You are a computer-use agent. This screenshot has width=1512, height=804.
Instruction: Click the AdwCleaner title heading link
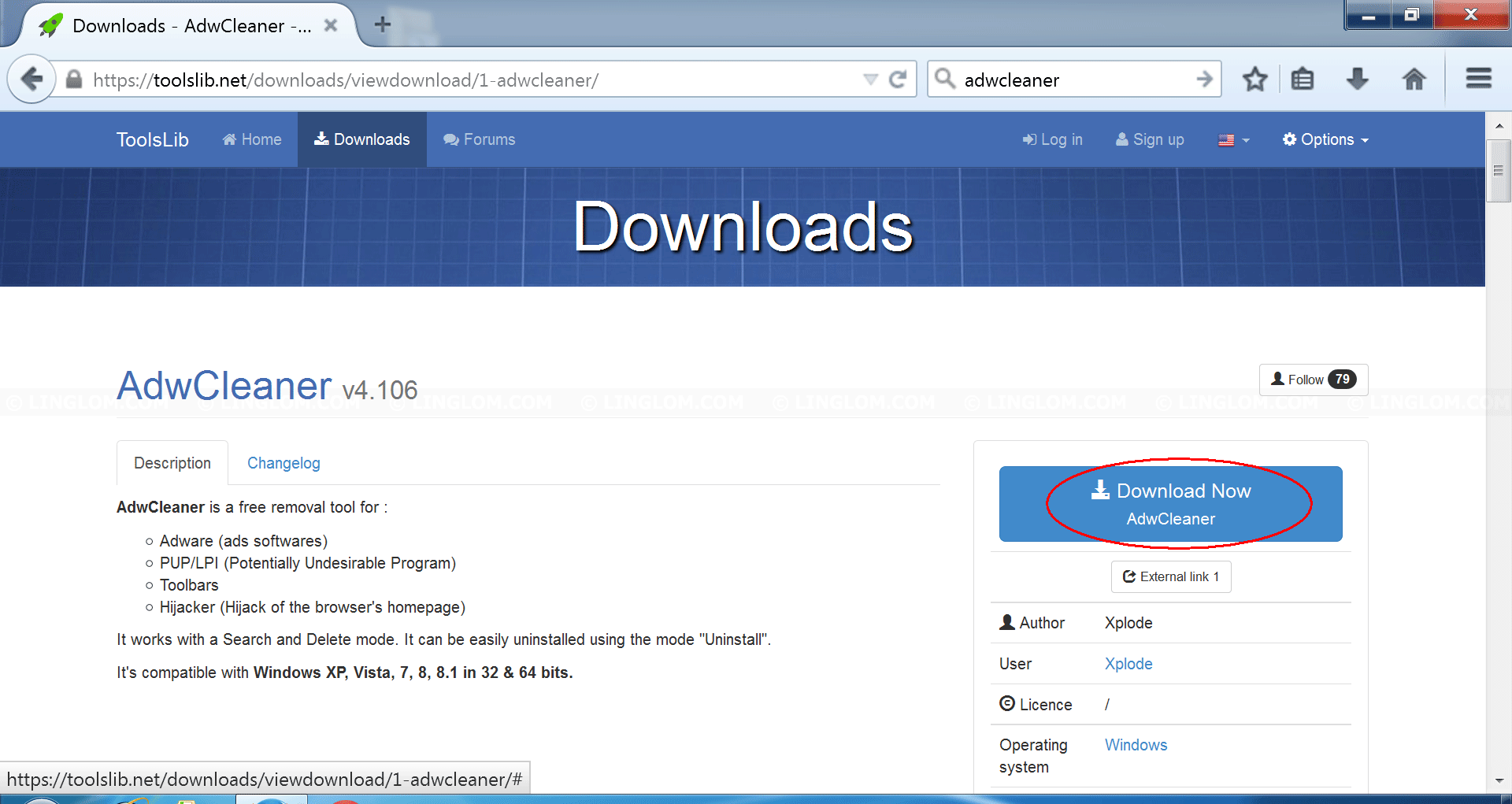point(224,386)
